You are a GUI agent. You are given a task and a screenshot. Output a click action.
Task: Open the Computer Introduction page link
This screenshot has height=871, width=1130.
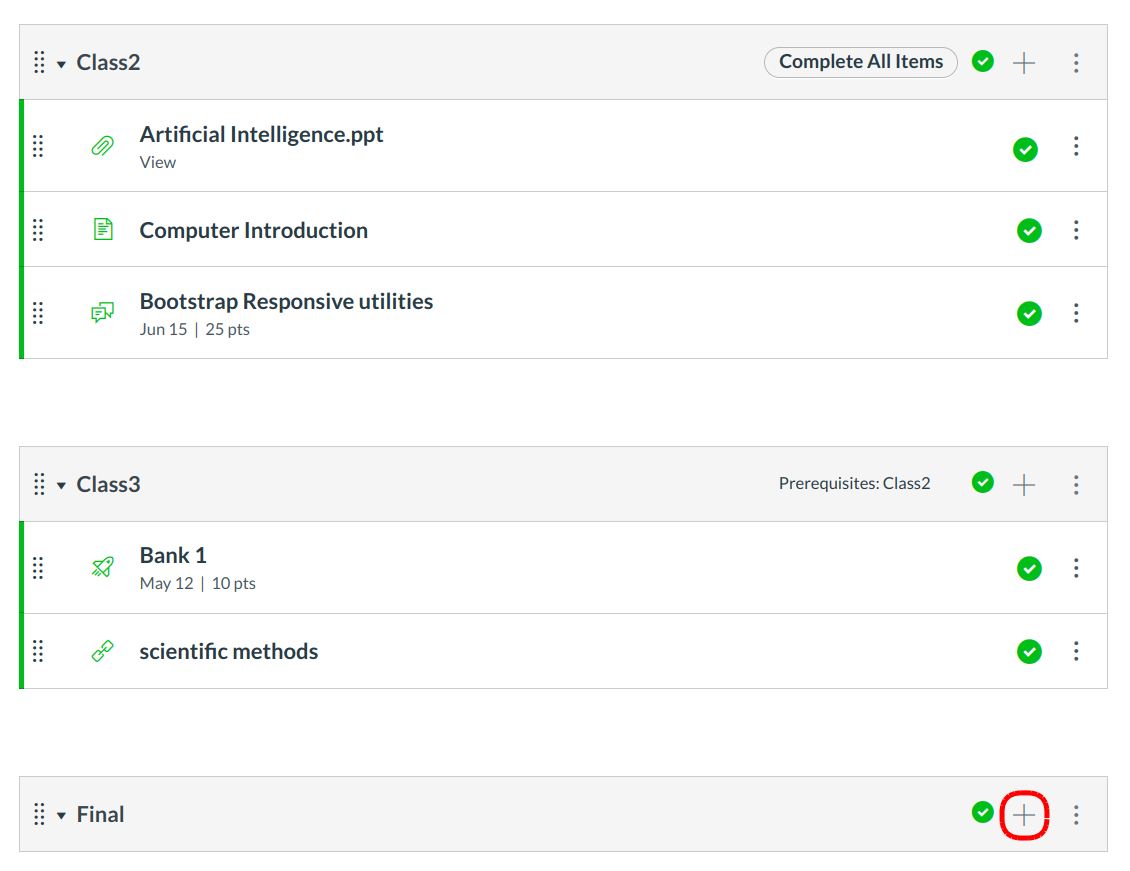253,230
